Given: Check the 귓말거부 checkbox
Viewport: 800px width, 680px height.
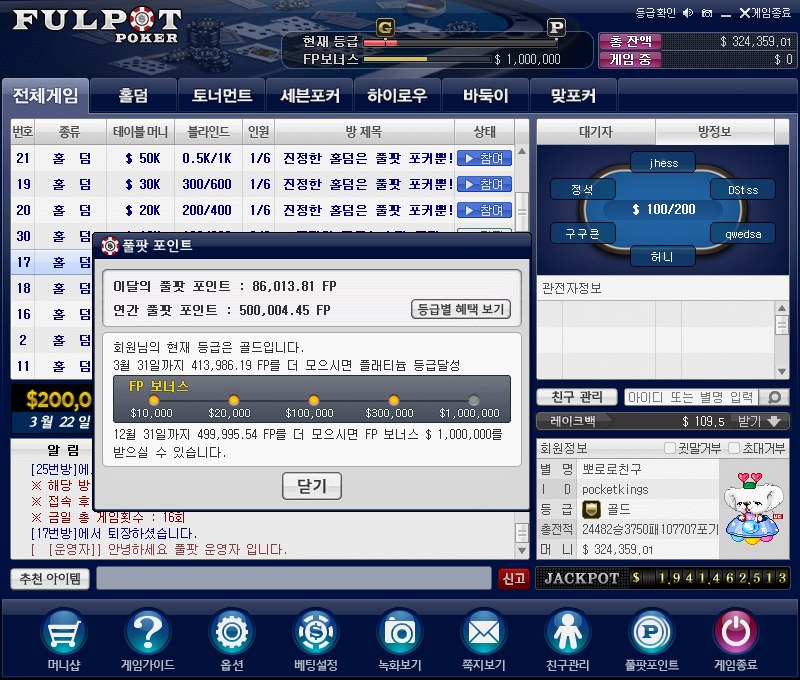Looking at the screenshot, I should point(669,448).
